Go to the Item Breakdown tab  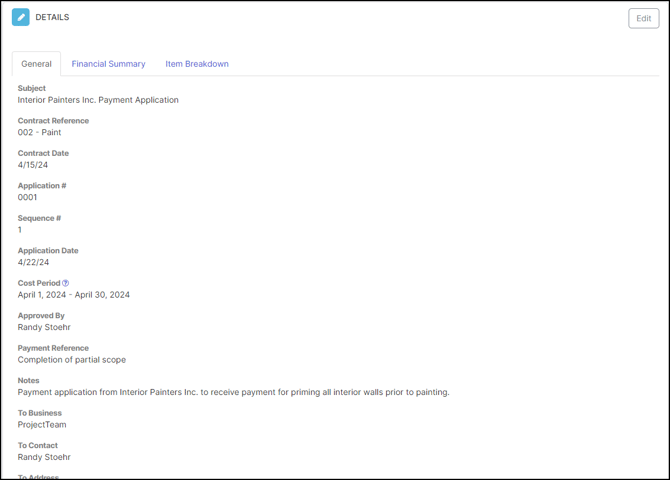pos(197,64)
